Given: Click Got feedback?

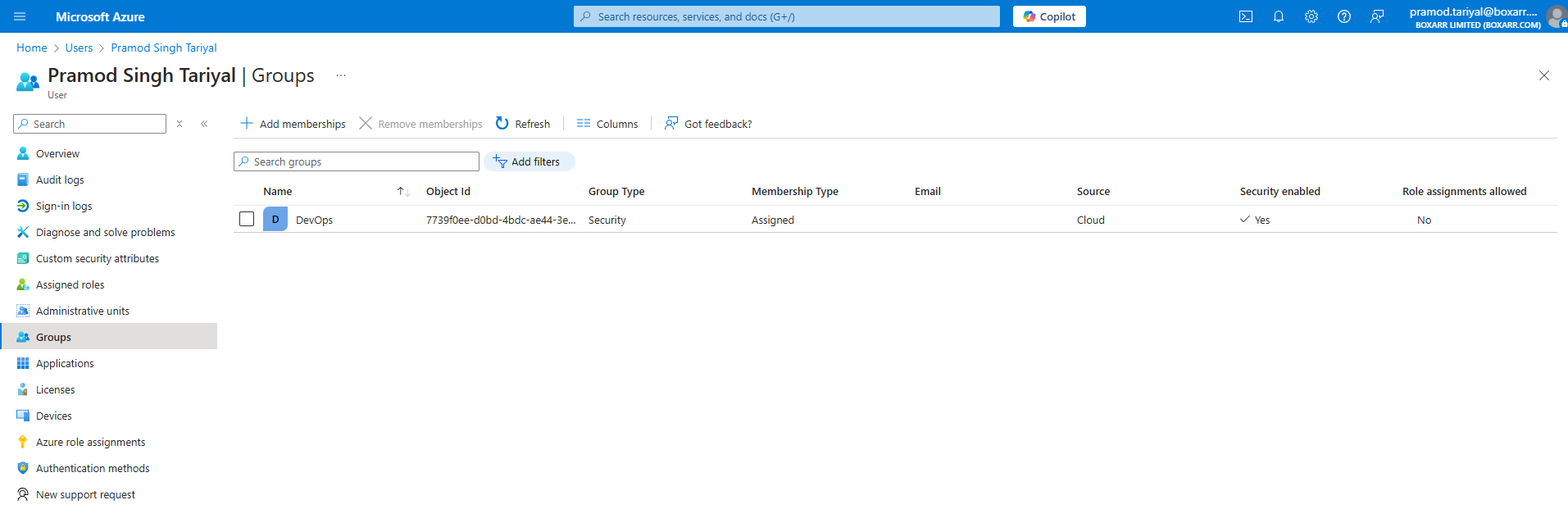Looking at the screenshot, I should (708, 124).
